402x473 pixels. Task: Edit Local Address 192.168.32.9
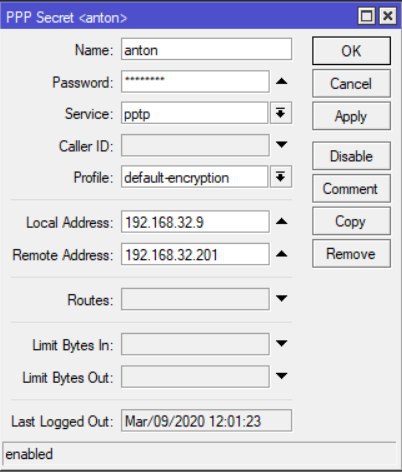pos(195,221)
